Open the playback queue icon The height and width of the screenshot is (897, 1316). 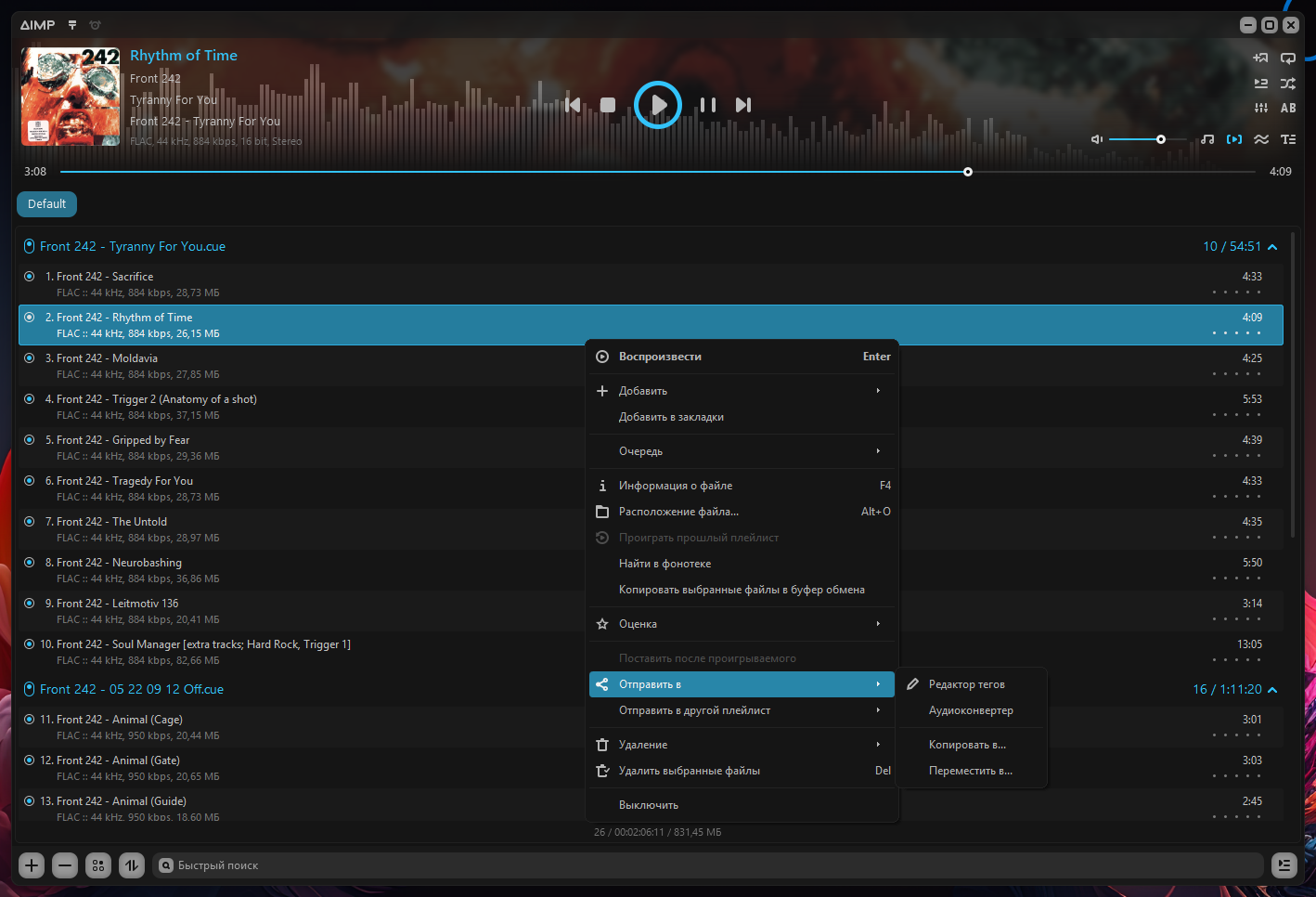click(x=1260, y=83)
